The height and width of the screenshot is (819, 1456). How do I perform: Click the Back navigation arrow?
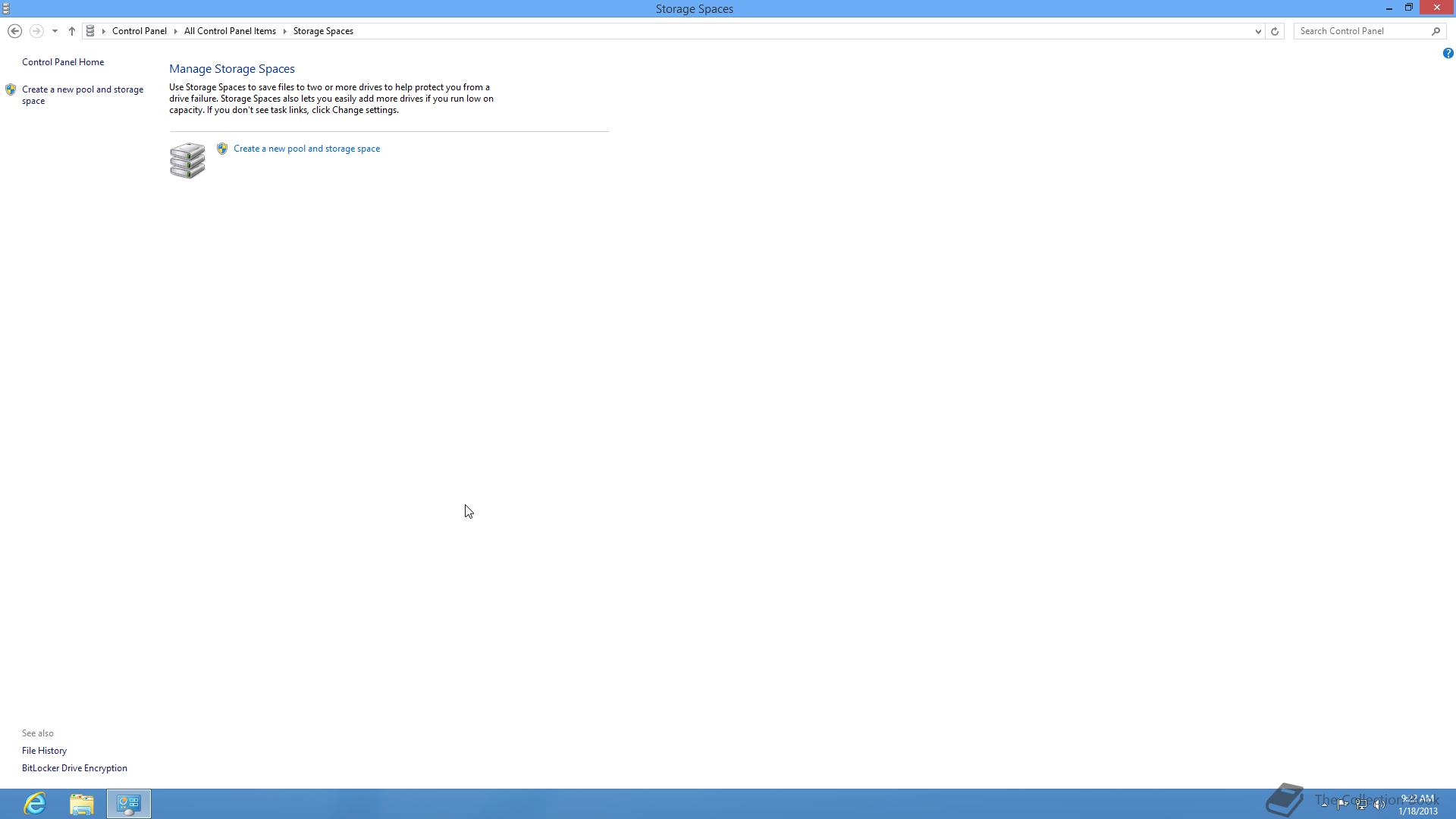coord(14,31)
